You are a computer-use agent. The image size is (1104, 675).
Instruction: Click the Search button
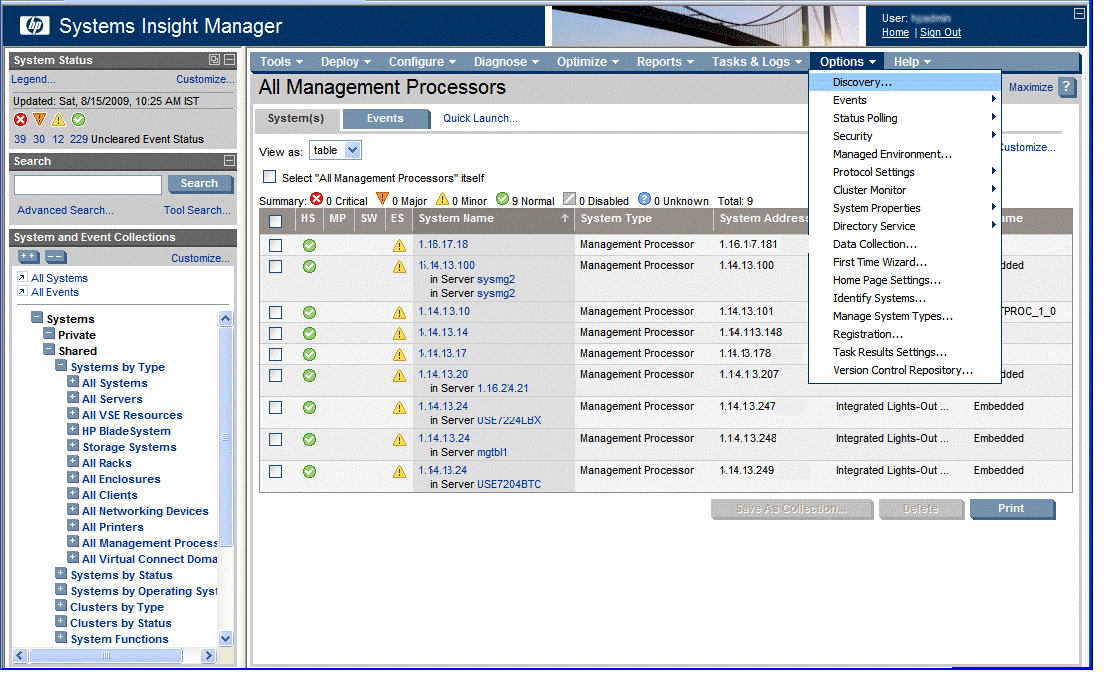tap(200, 184)
